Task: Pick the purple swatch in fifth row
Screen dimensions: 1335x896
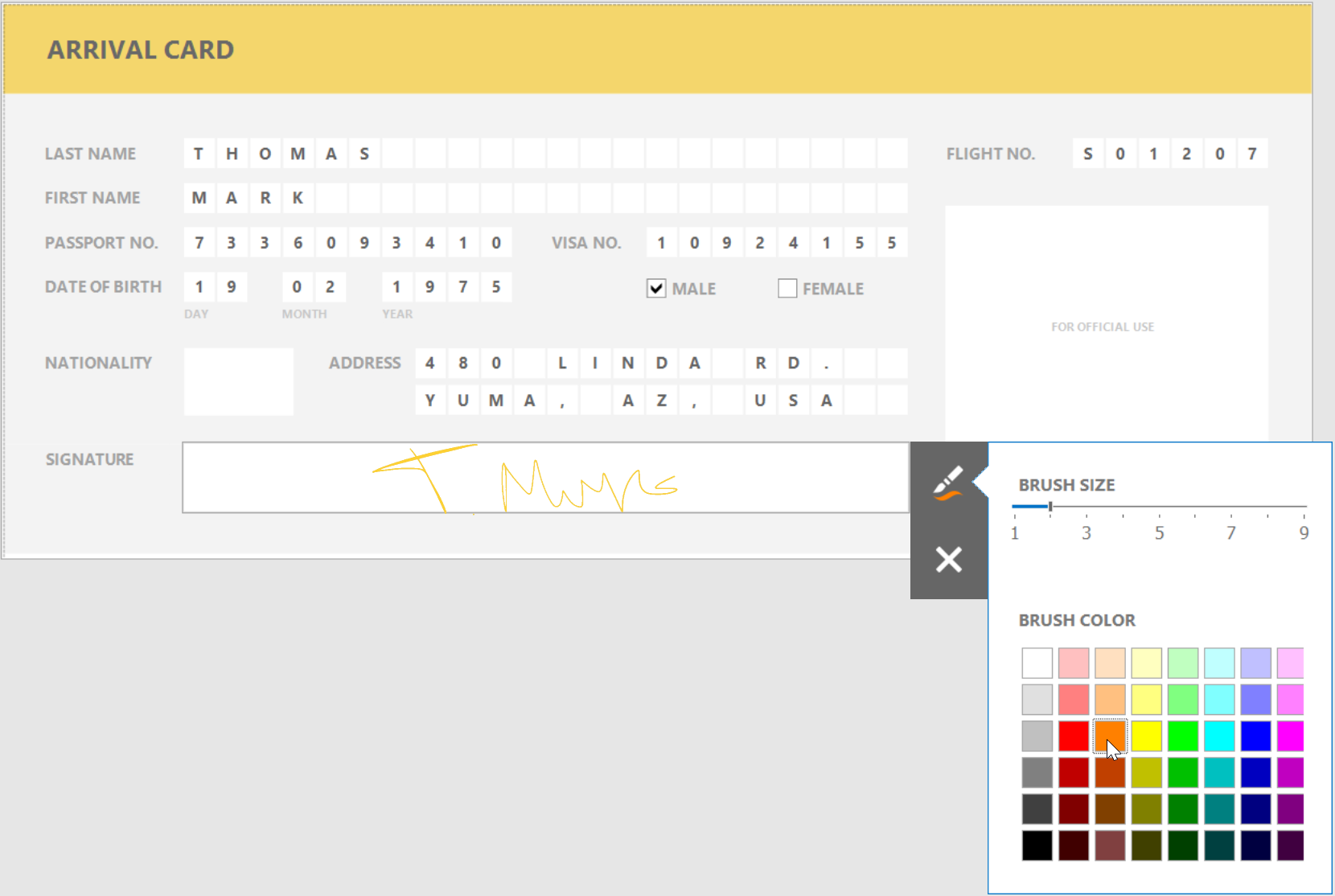Action: pyautogui.click(x=1291, y=809)
